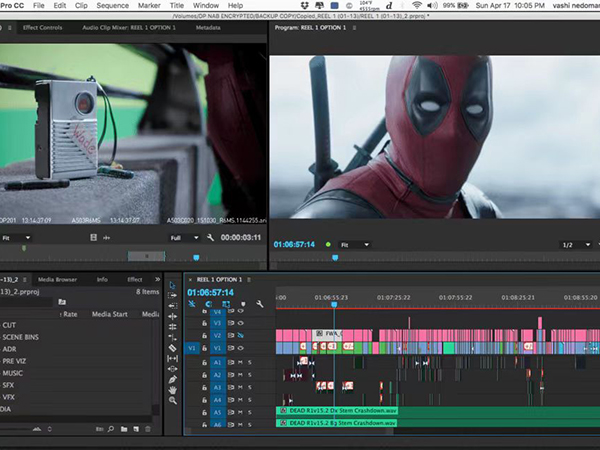
Task: Select the Rate Stretch tool
Action: point(172,338)
